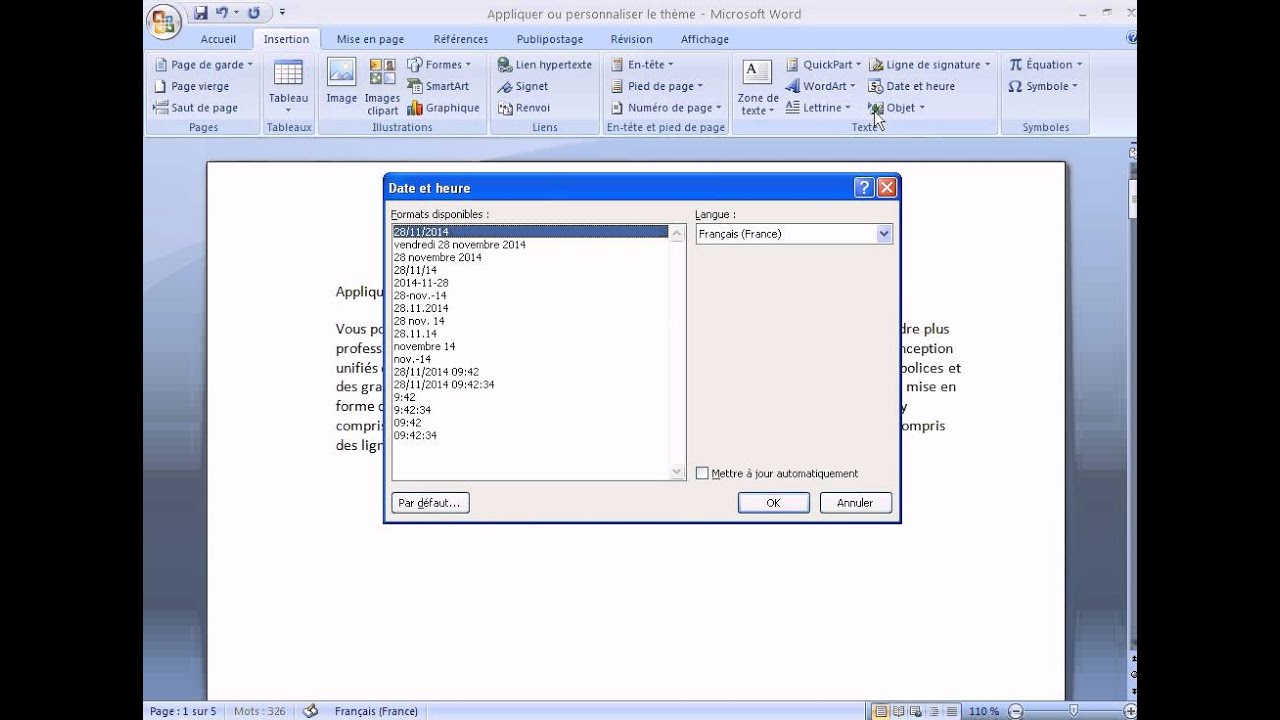
Task: Click the Par défaut... button
Action: [430, 503]
